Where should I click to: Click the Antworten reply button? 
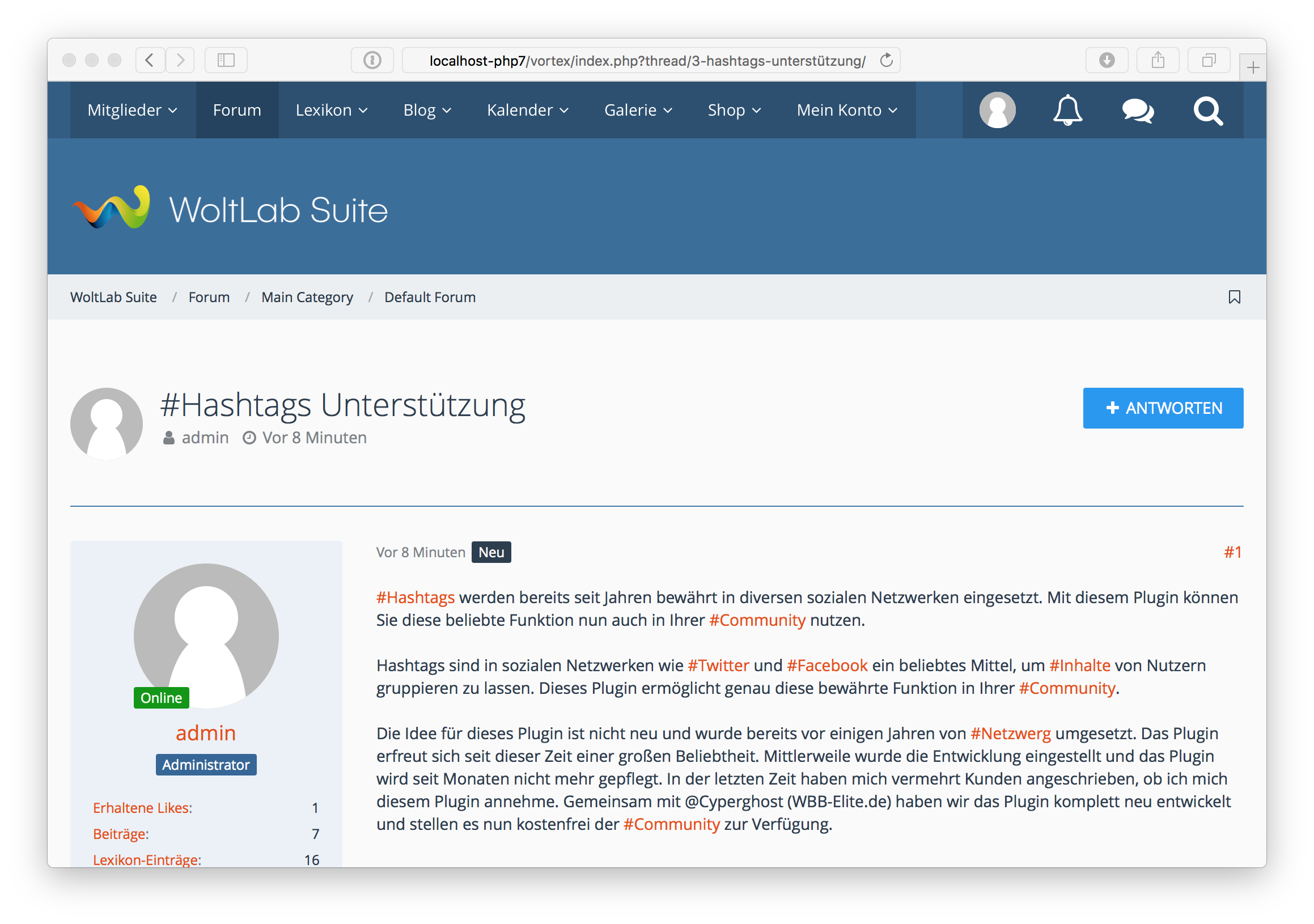[1162, 408]
